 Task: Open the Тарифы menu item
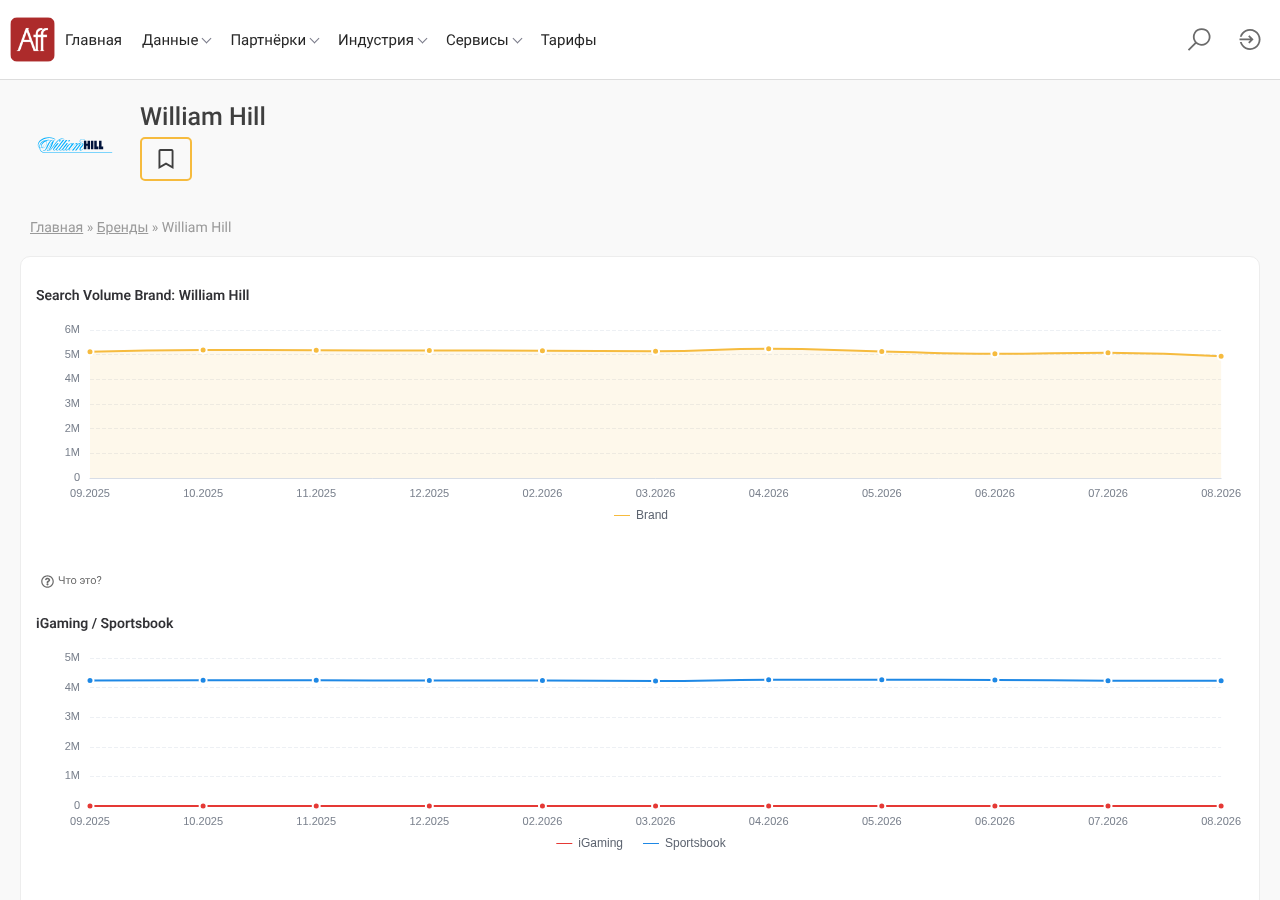[569, 40]
